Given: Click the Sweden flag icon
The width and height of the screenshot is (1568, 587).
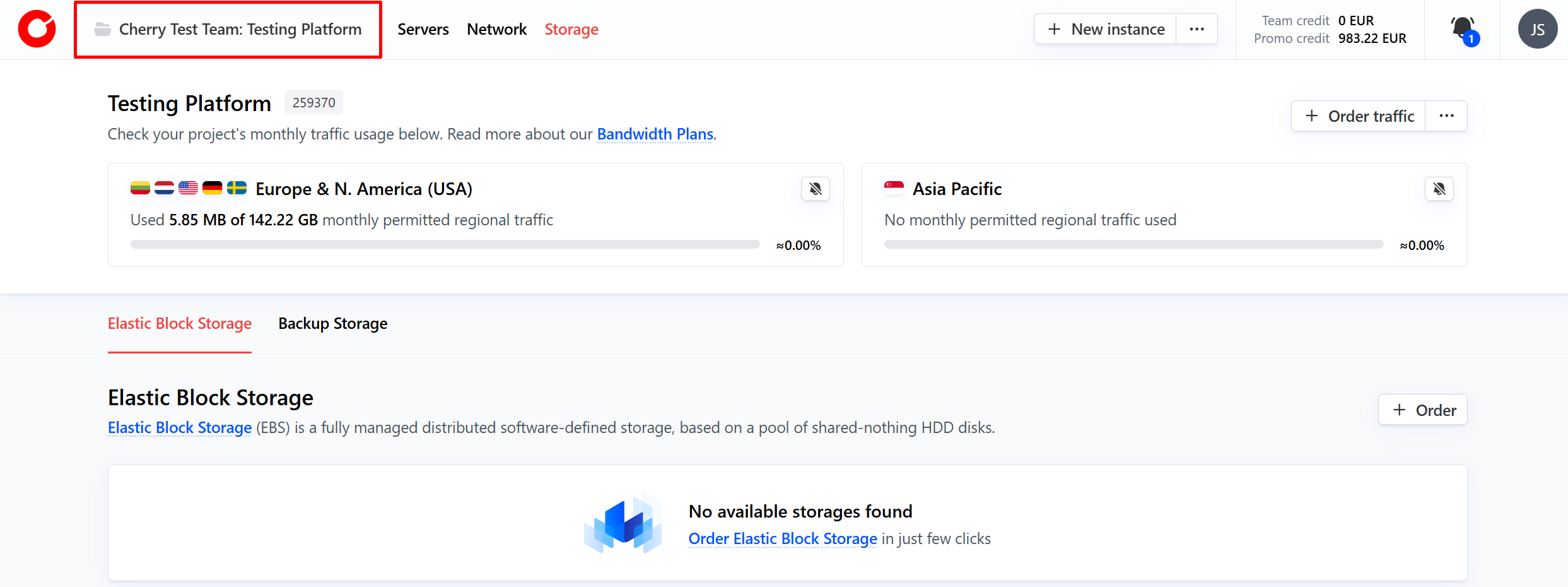Looking at the screenshot, I should point(237,188).
